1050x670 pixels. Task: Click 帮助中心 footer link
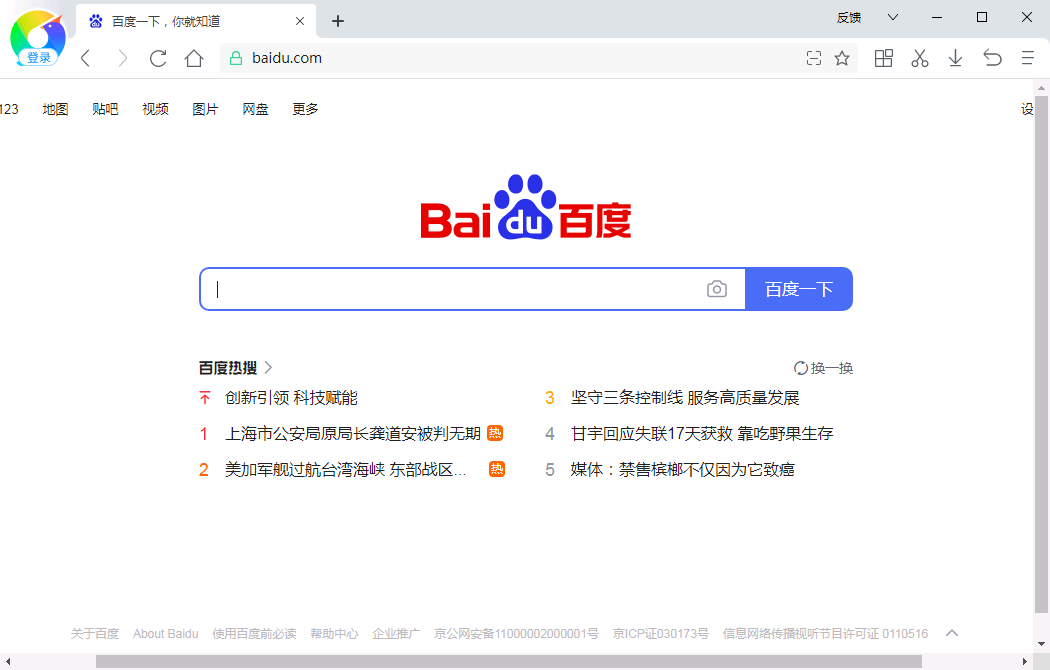(x=334, y=633)
